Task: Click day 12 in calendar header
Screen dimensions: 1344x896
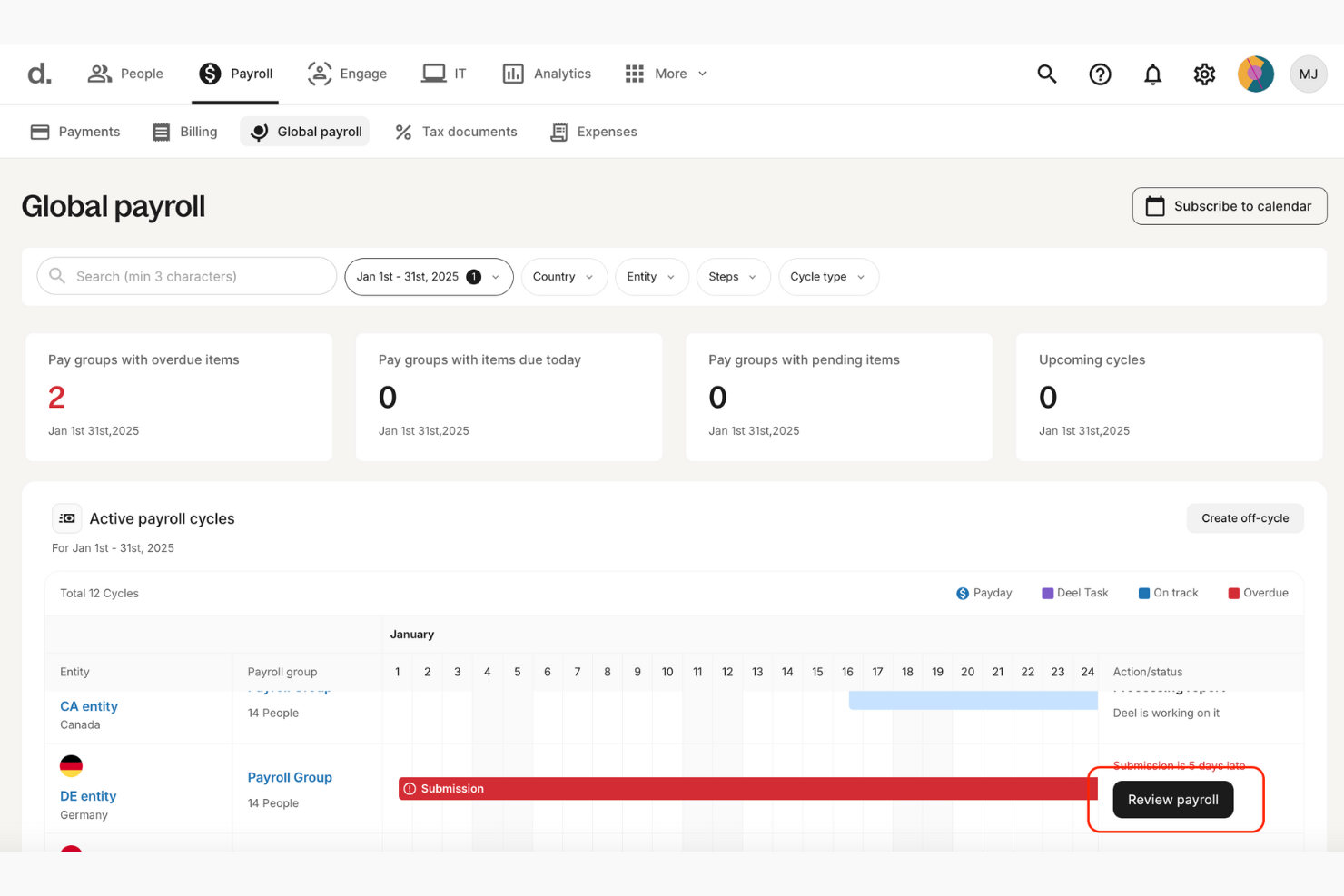Action: point(727,672)
